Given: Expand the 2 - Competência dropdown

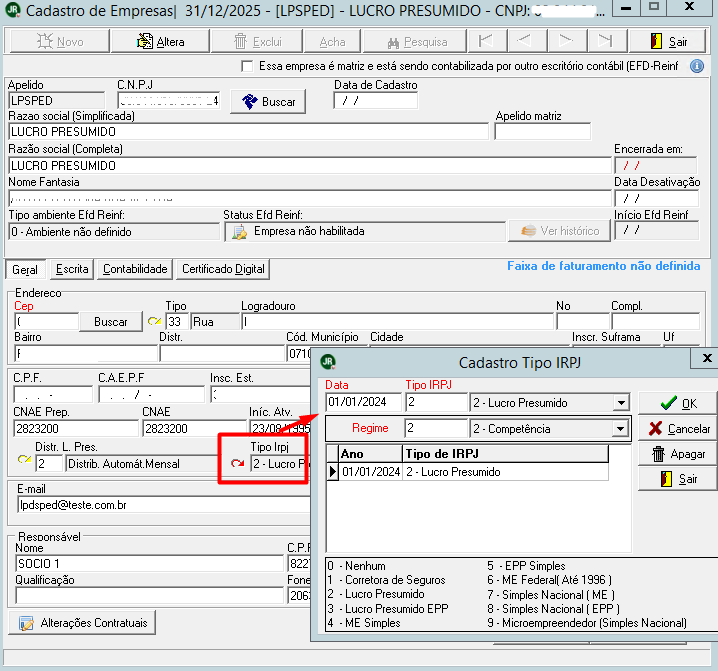Looking at the screenshot, I should point(620,429).
